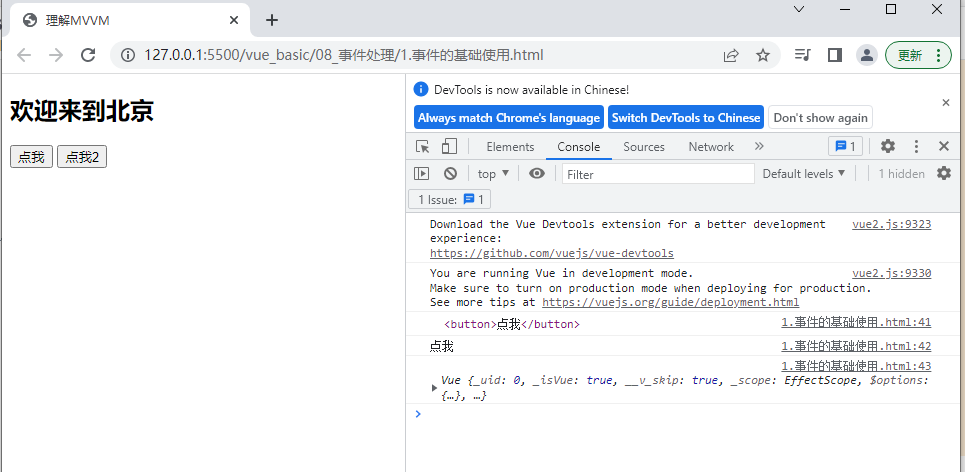
Task: Bookmark this page with the star icon
Action: pyautogui.click(x=763, y=55)
